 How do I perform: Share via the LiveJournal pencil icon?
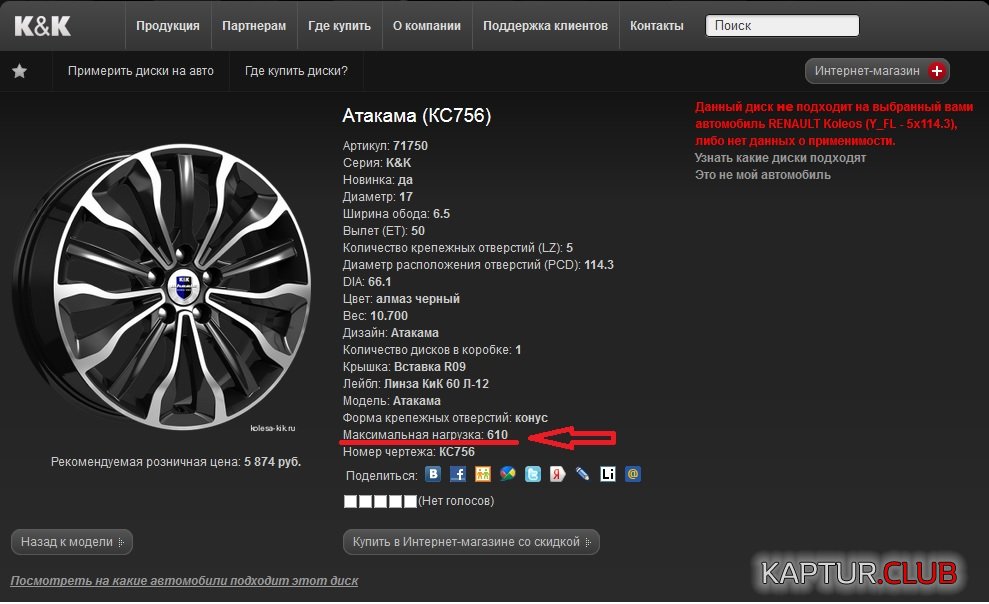(583, 474)
